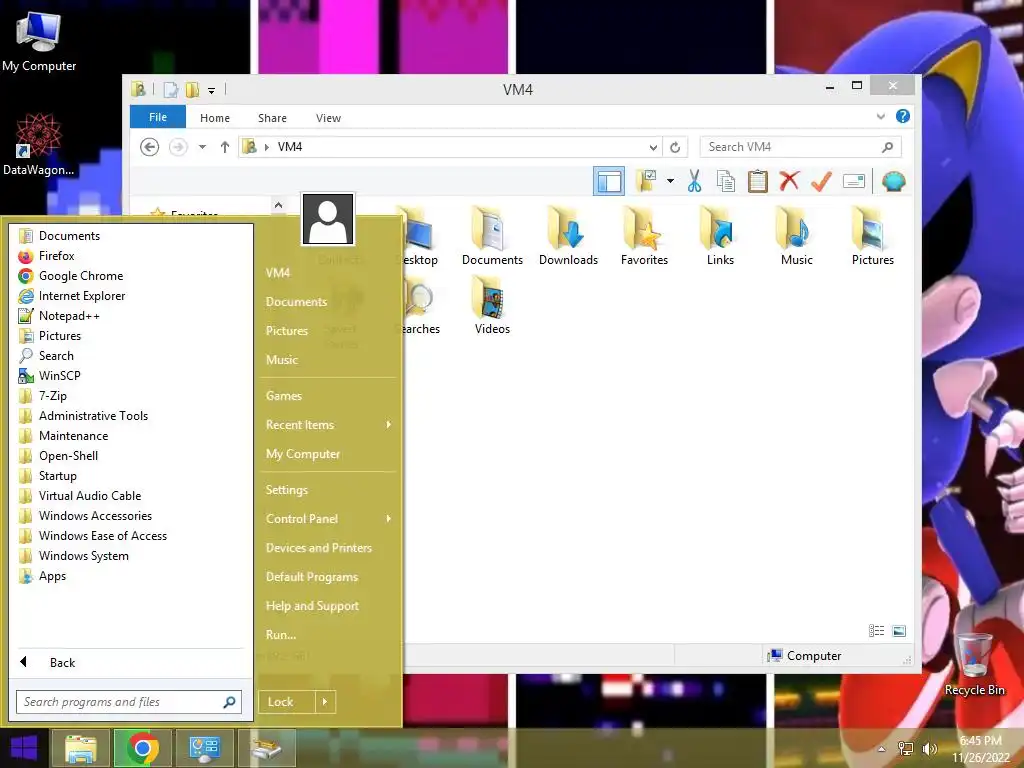Show hidden icons arrow in system tray

(x=882, y=749)
